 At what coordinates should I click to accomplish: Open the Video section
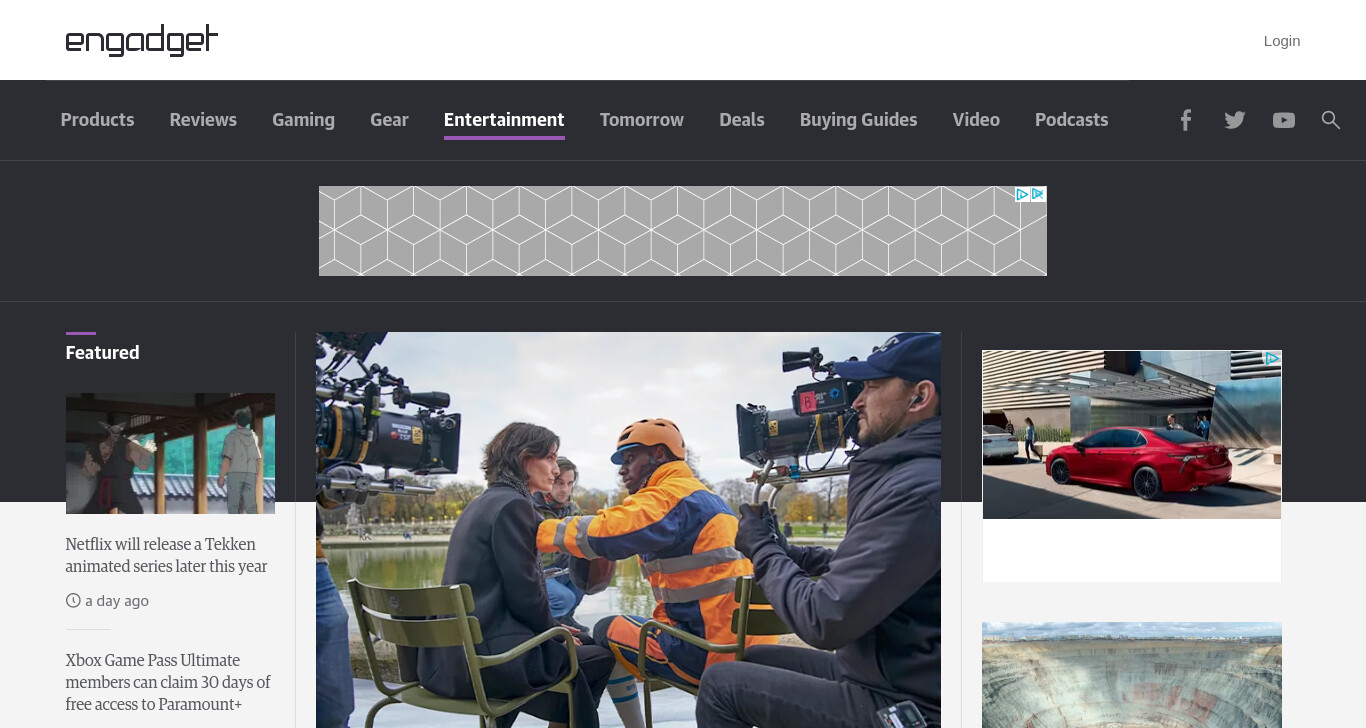pyautogui.click(x=976, y=120)
